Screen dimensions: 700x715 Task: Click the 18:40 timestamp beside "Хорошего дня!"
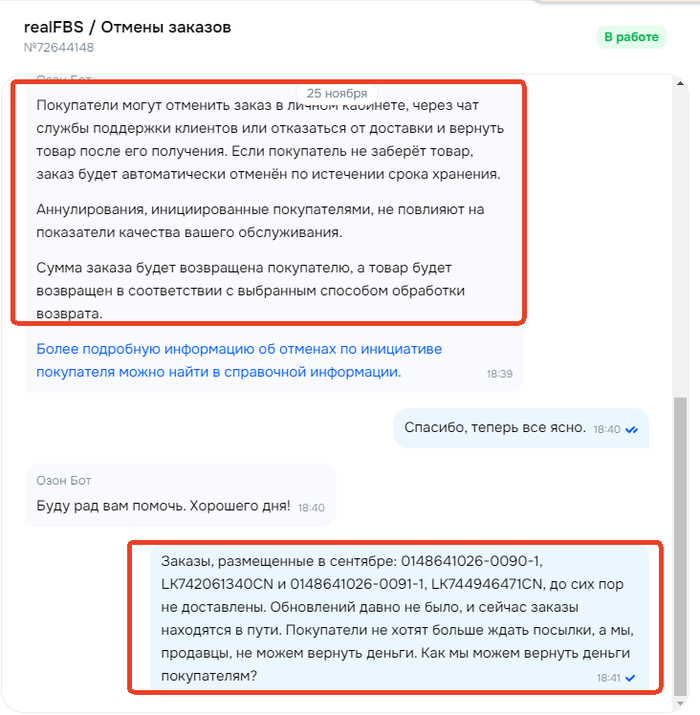click(x=311, y=508)
